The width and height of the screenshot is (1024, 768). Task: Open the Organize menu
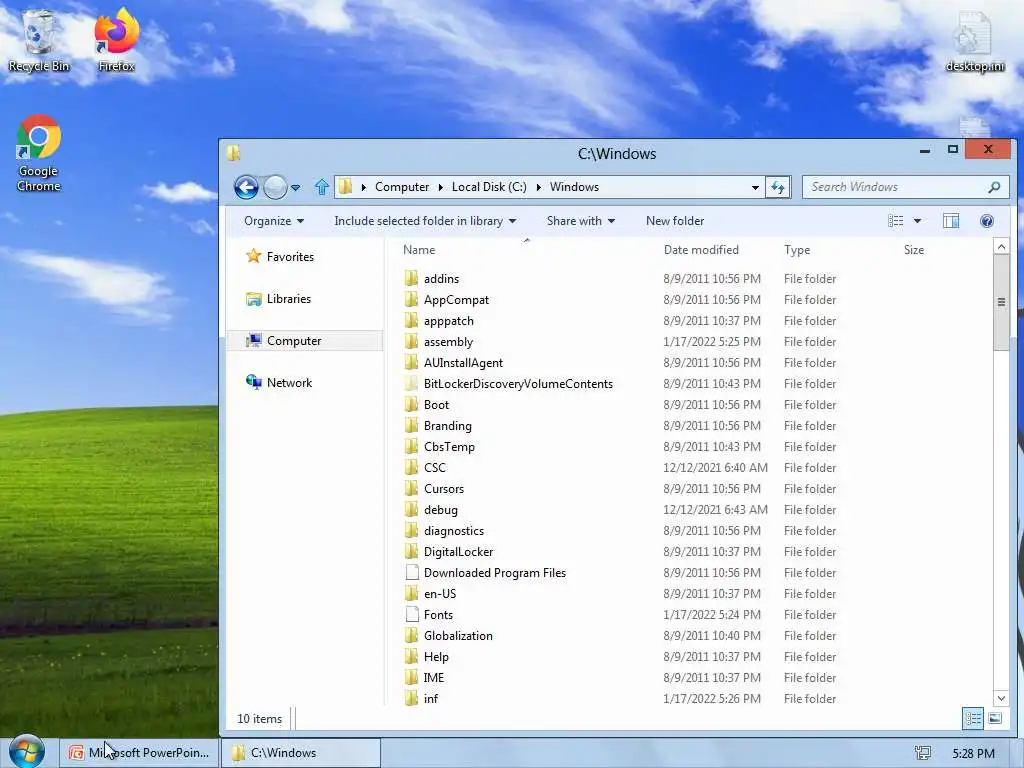click(x=274, y=221)
